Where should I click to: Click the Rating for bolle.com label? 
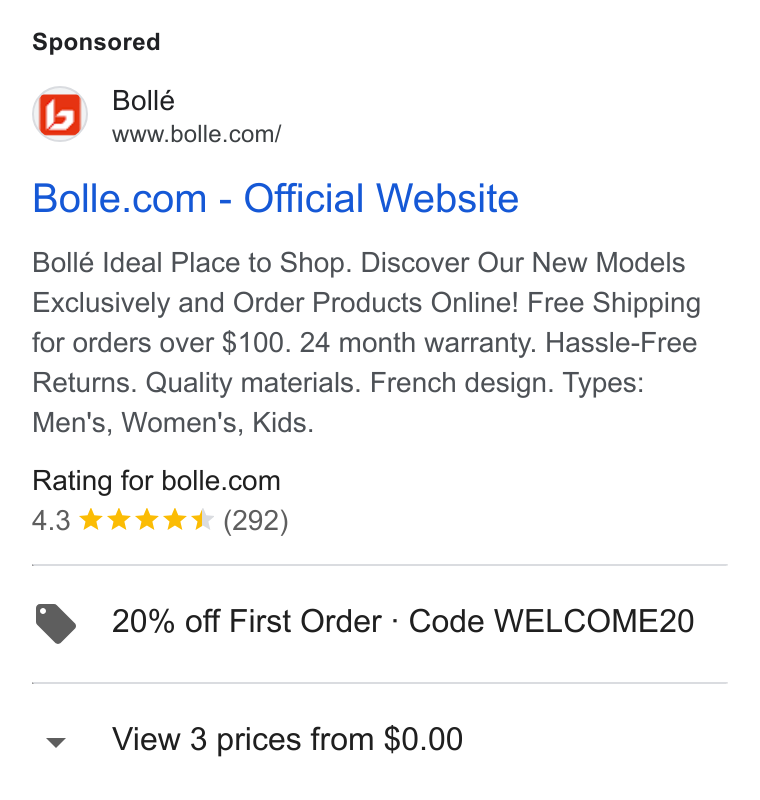coord(157,481)
